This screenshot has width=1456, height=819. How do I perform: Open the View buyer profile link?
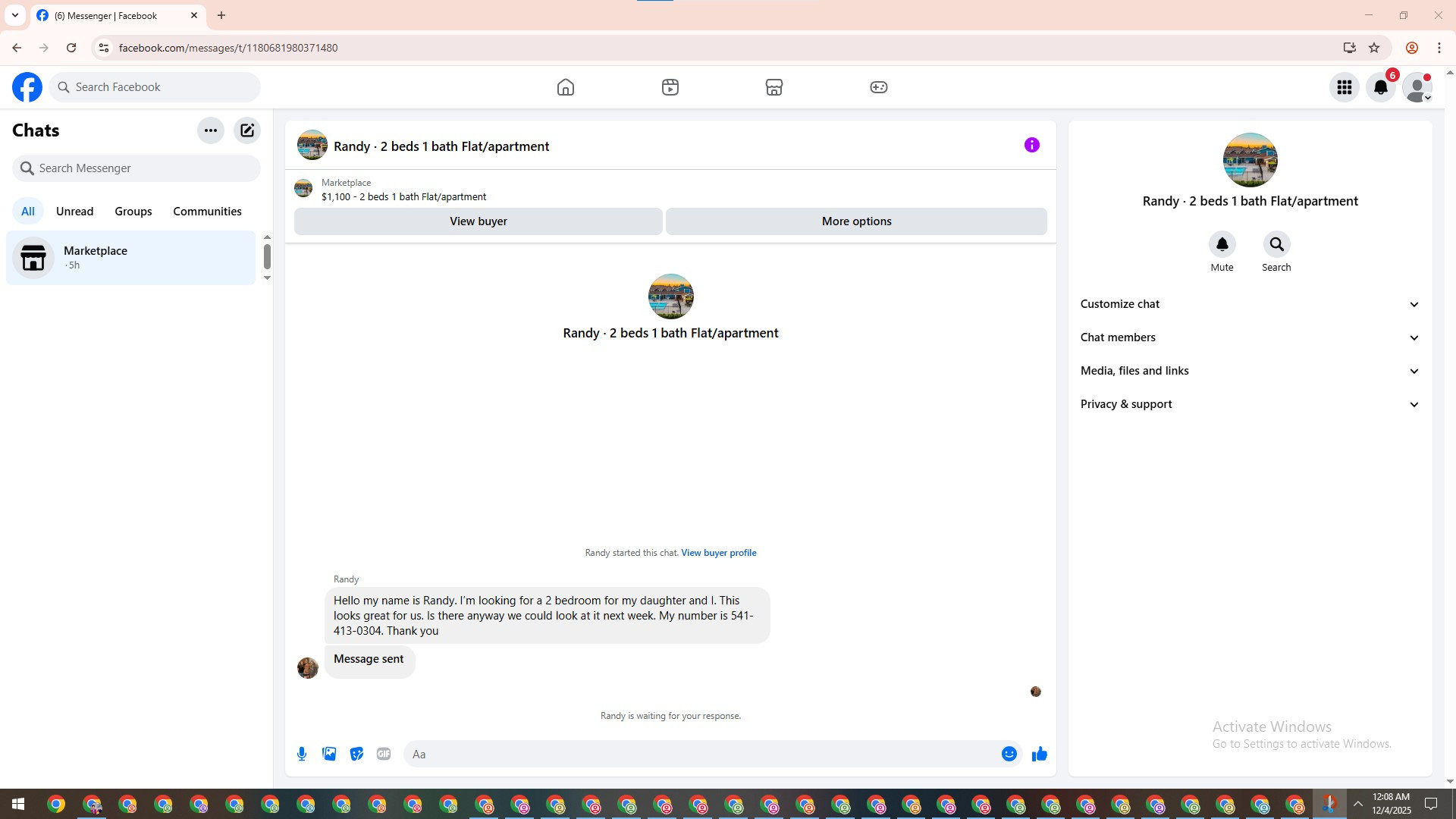[x=718, y=553]
